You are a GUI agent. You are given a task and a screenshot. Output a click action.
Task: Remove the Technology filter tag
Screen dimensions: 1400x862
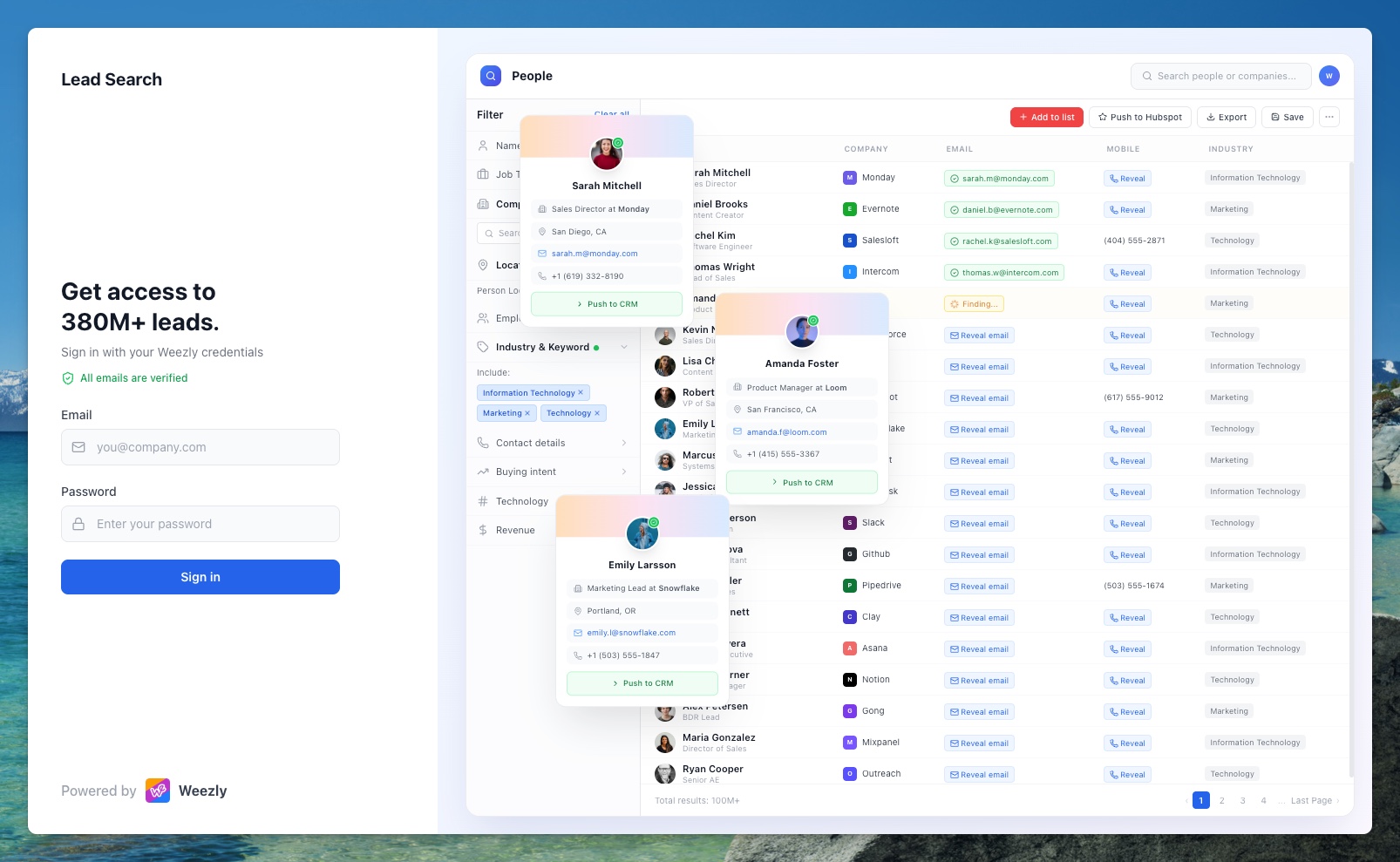(597, 413)
